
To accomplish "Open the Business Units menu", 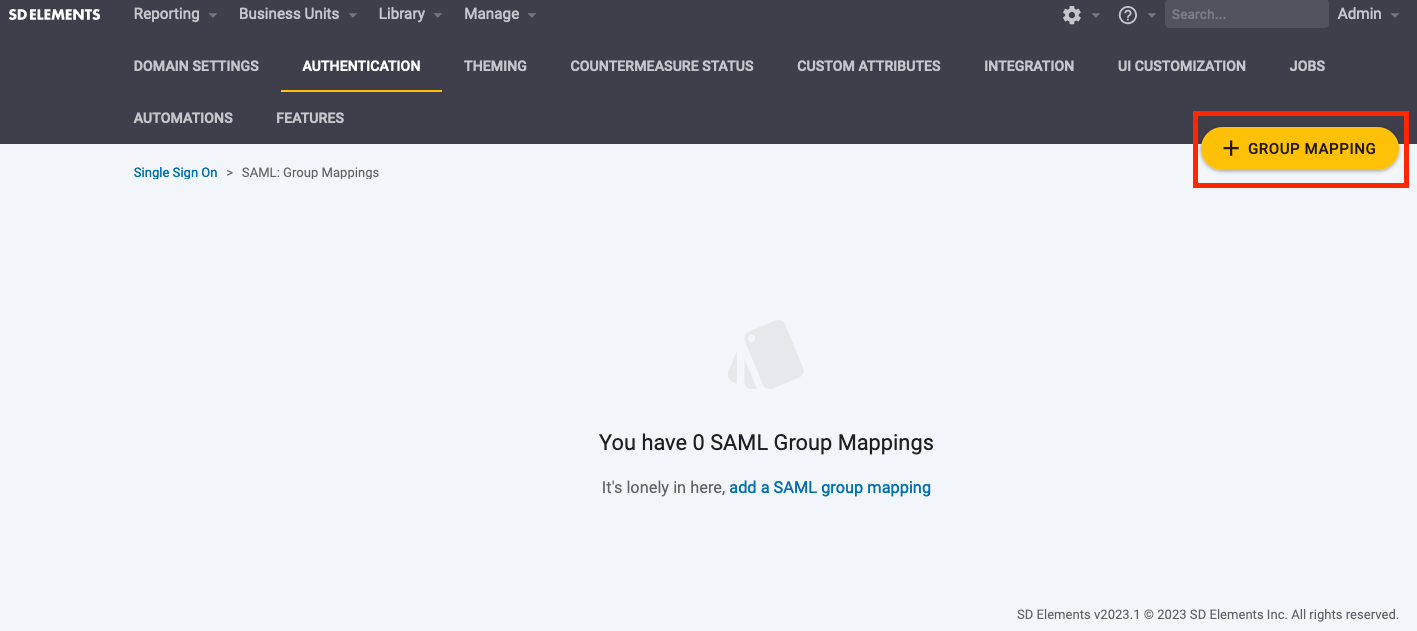I will pos(289,14).
